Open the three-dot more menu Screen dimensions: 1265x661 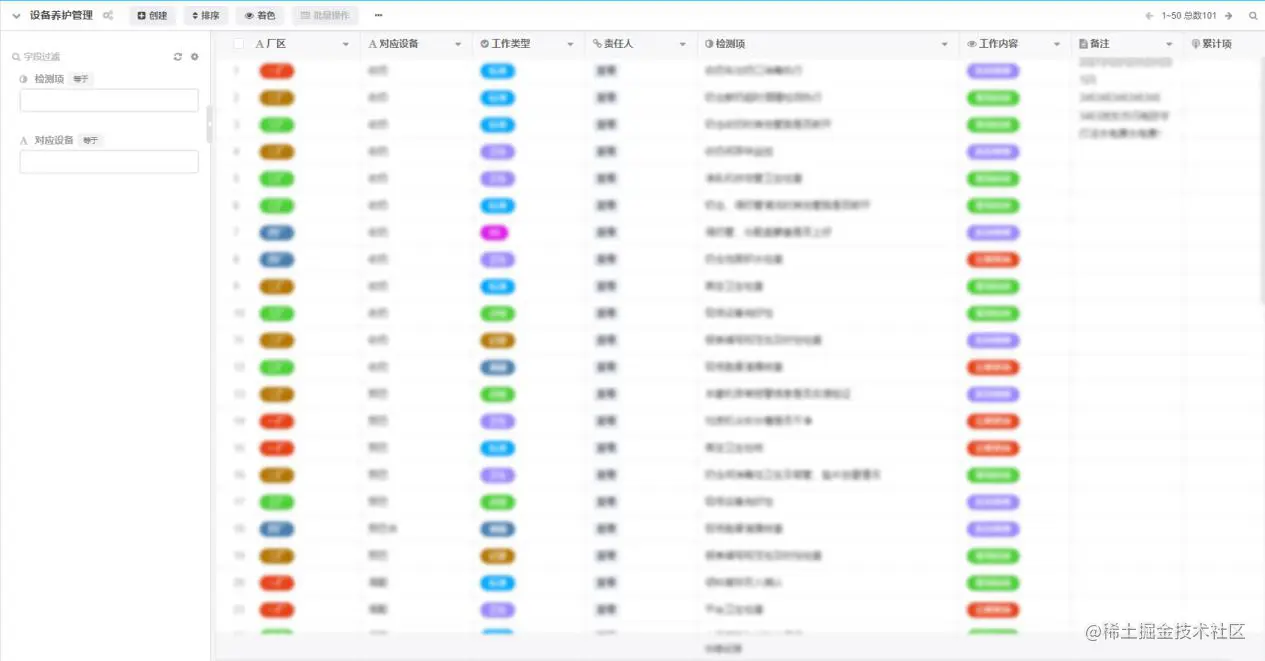[x=378, y=16]
